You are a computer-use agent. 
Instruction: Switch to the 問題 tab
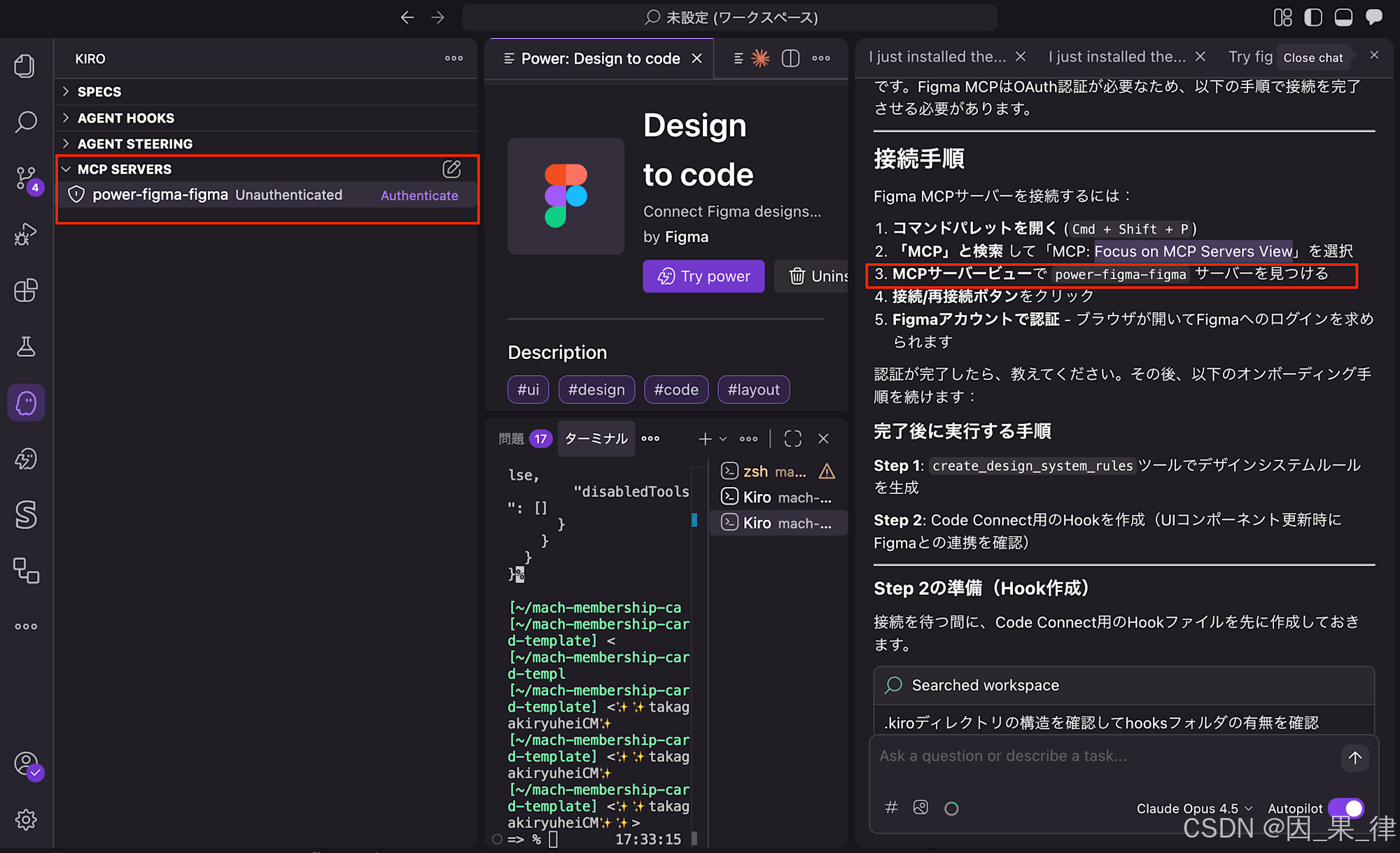click(x=511, y=439)
